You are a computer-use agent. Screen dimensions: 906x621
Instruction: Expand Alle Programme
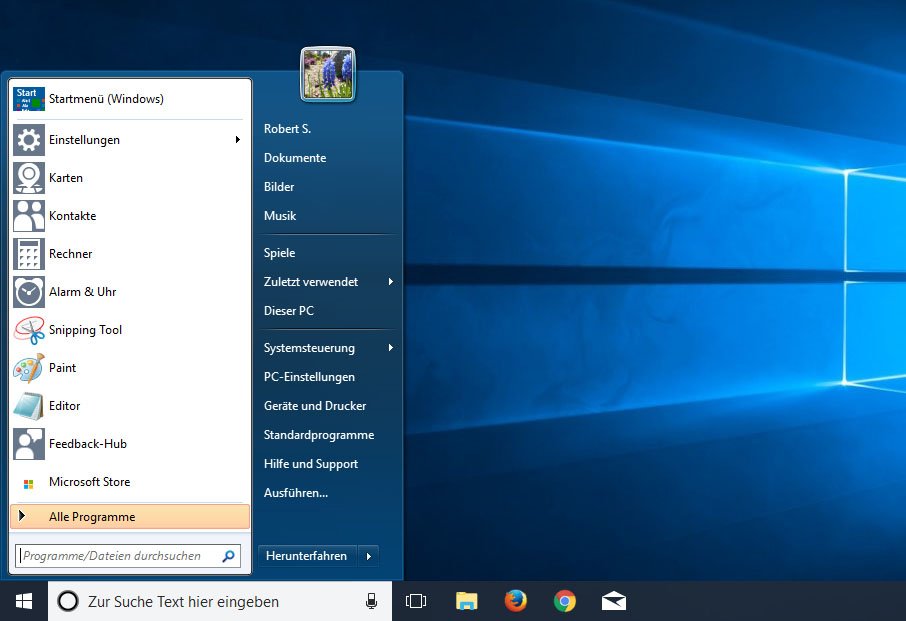(x=130, y=517)
